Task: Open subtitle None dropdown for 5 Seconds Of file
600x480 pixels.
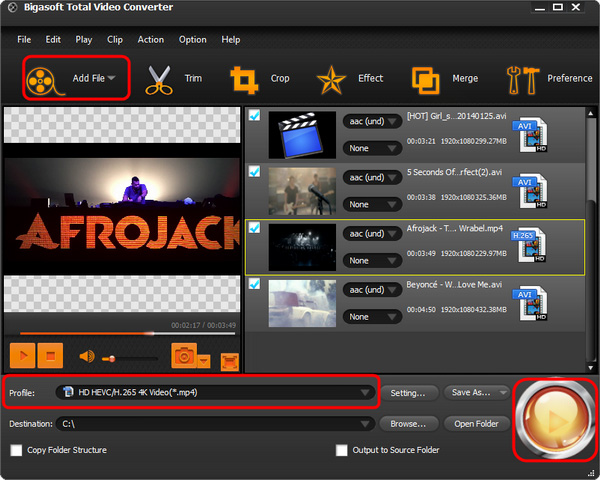Action: click(x=372, y=204)
